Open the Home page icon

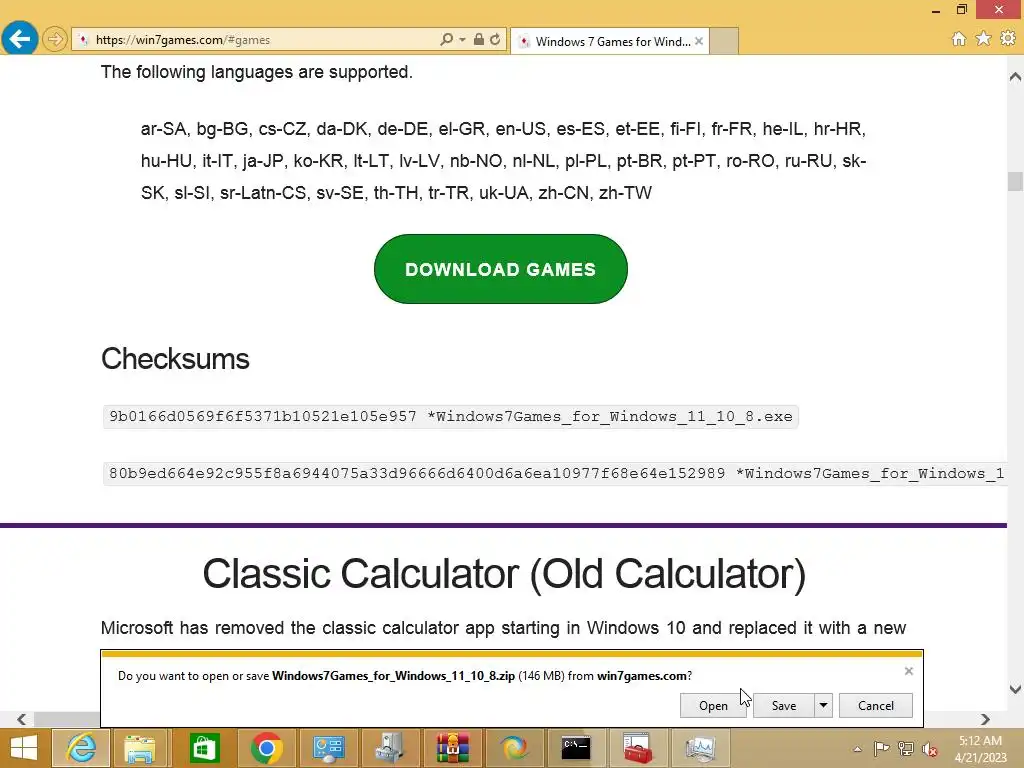coord(959,39)
